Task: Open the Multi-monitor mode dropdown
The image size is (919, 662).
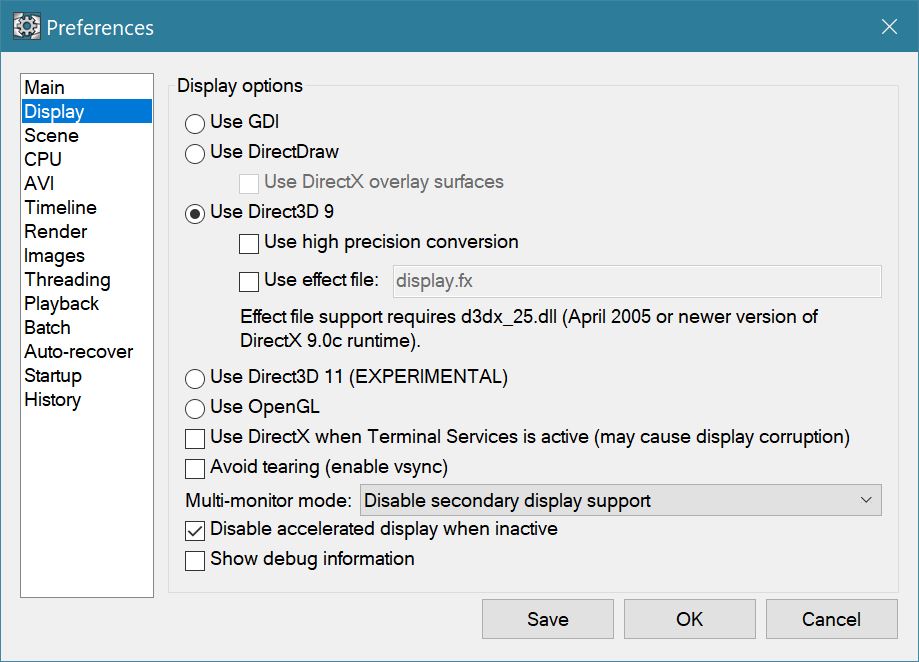Action: [x=620, y=500]
